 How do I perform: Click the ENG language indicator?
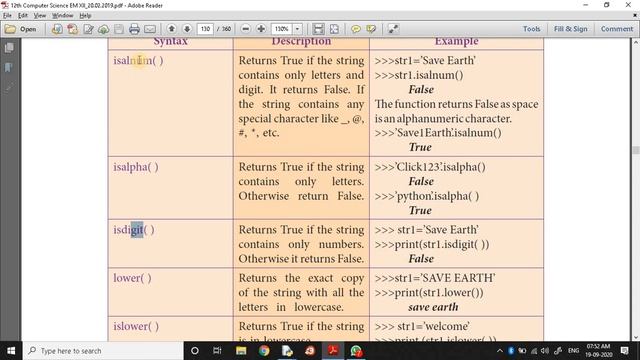(x=573, y=351)
